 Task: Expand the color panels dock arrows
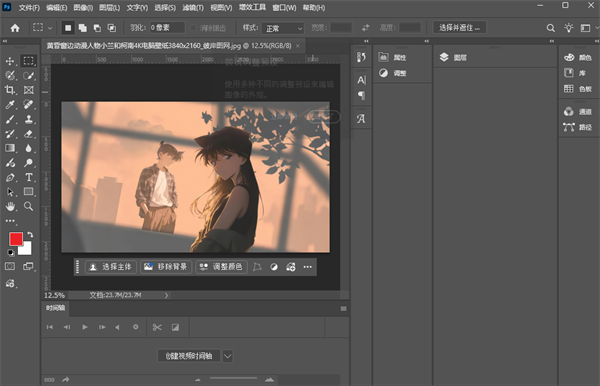tap(597, 41)
